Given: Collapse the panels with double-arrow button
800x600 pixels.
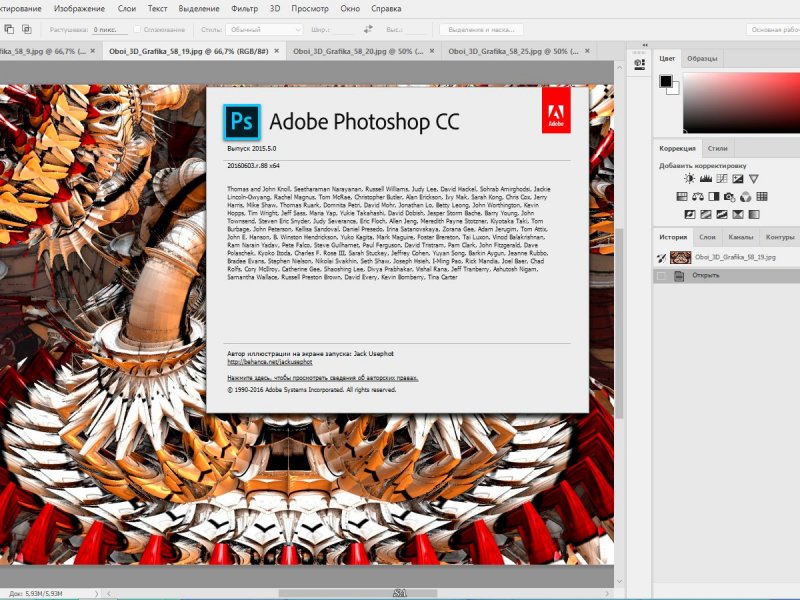Looking at the screenshot, I should coord(645,45).
